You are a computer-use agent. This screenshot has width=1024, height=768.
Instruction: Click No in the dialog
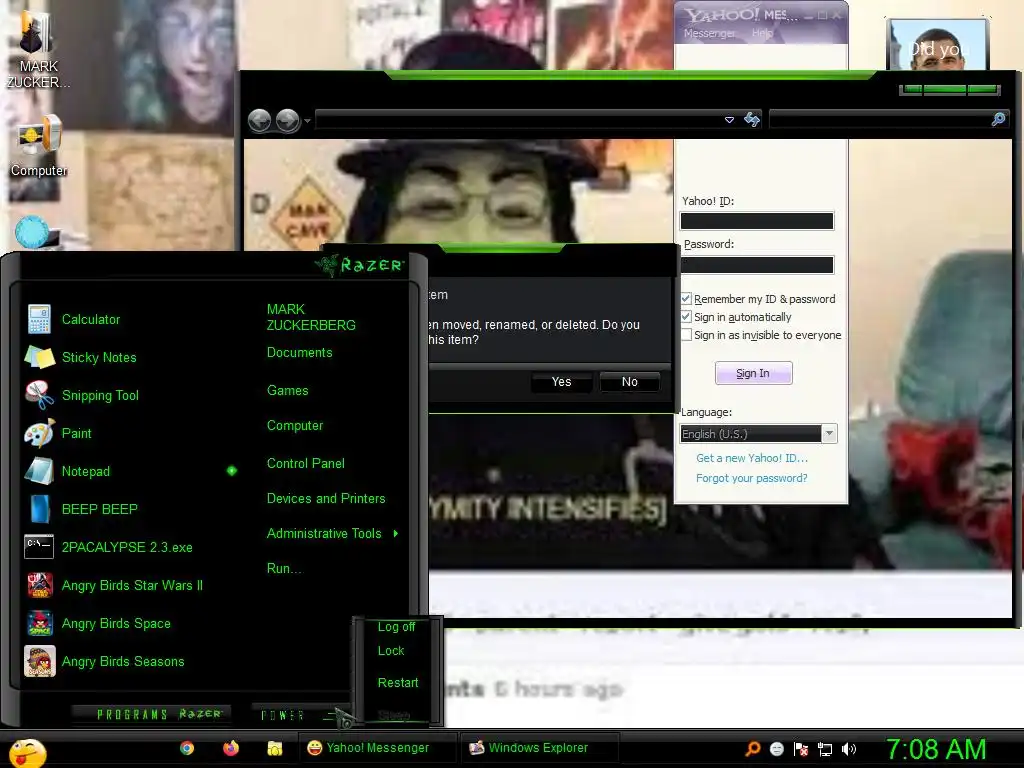click(x=630, y=382)
